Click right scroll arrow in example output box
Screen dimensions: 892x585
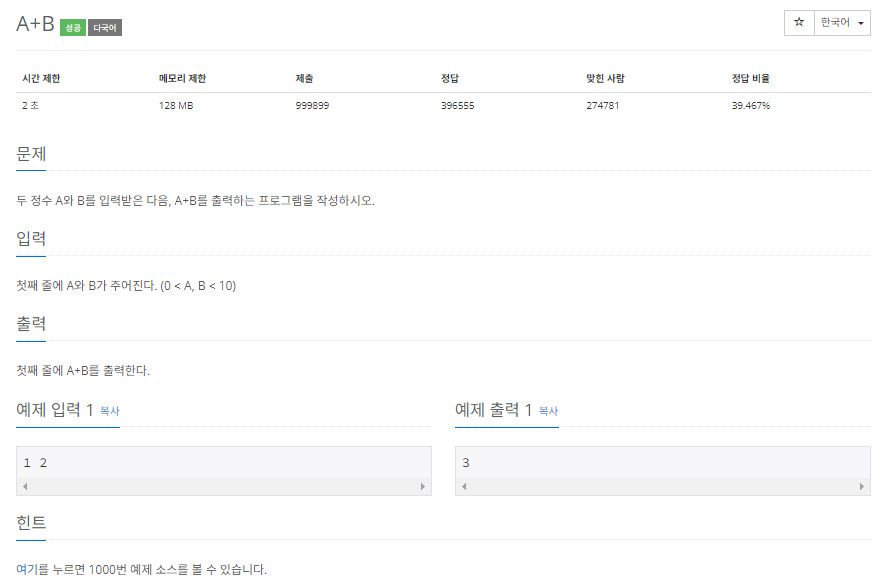click(862, 486)
